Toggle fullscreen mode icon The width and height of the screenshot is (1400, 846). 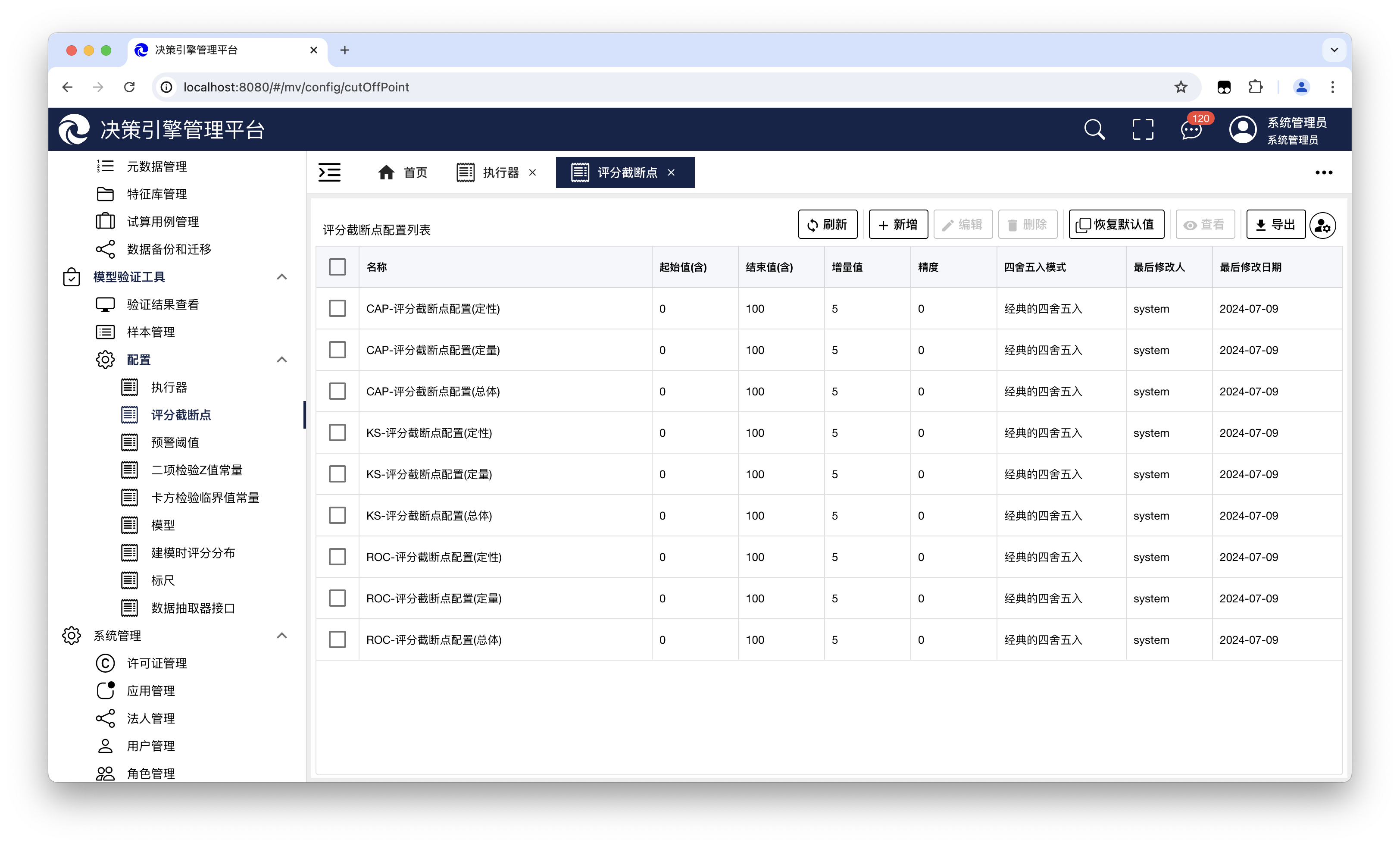[x=1143, y=130]
